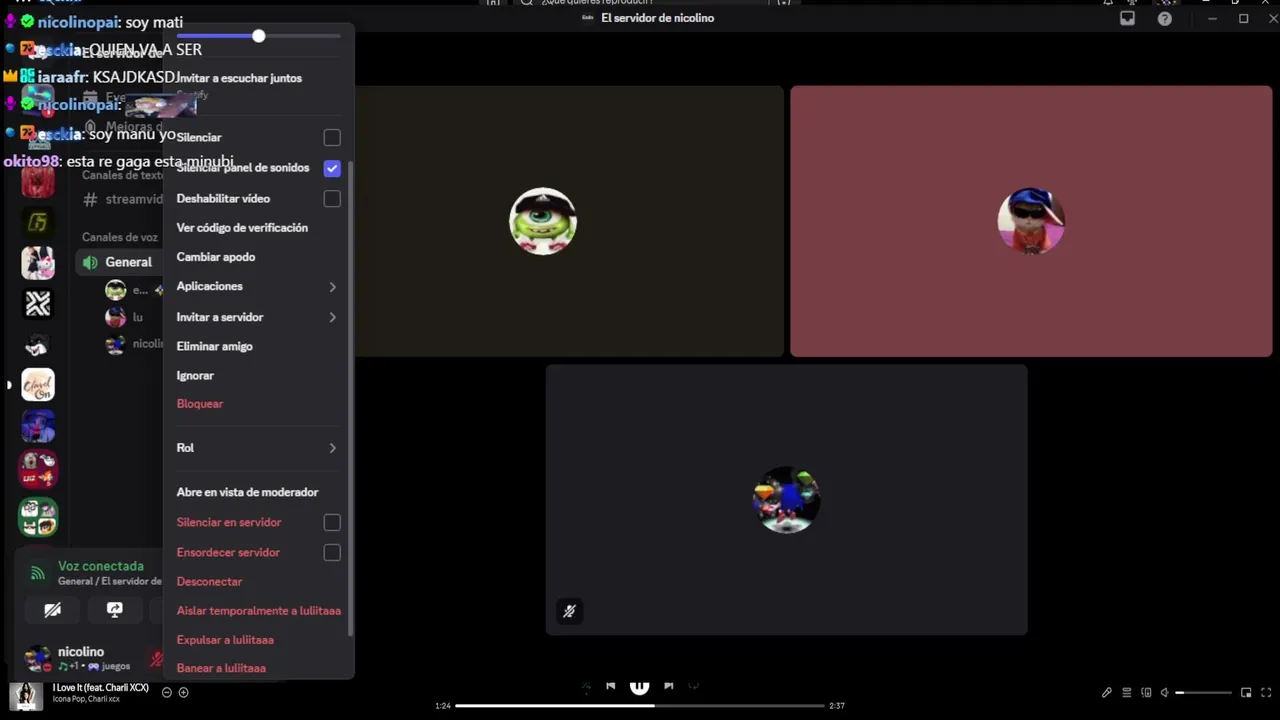Click Aislar temporalmente a luliitaaa
The image size is (1280, 720).
click(259, 610)
